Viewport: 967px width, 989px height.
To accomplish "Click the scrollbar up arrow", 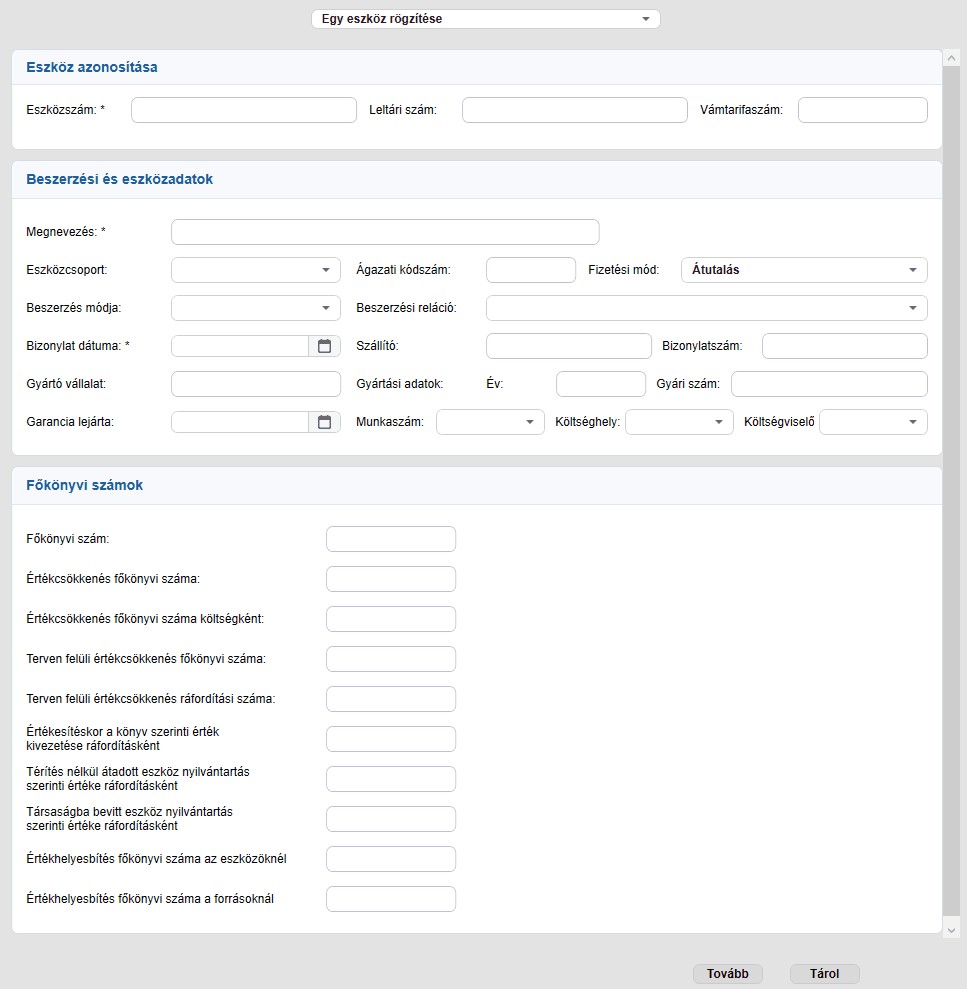I will tap(951, 59).
